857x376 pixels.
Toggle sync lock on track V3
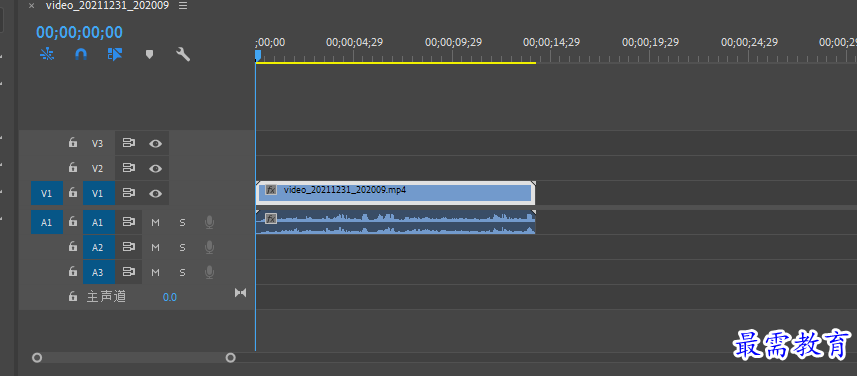(x=129, y=143)
